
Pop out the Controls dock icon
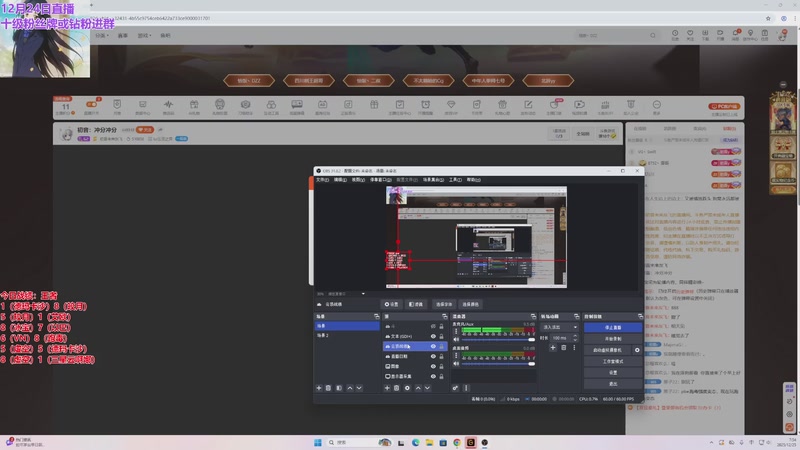tap(640, 317)
